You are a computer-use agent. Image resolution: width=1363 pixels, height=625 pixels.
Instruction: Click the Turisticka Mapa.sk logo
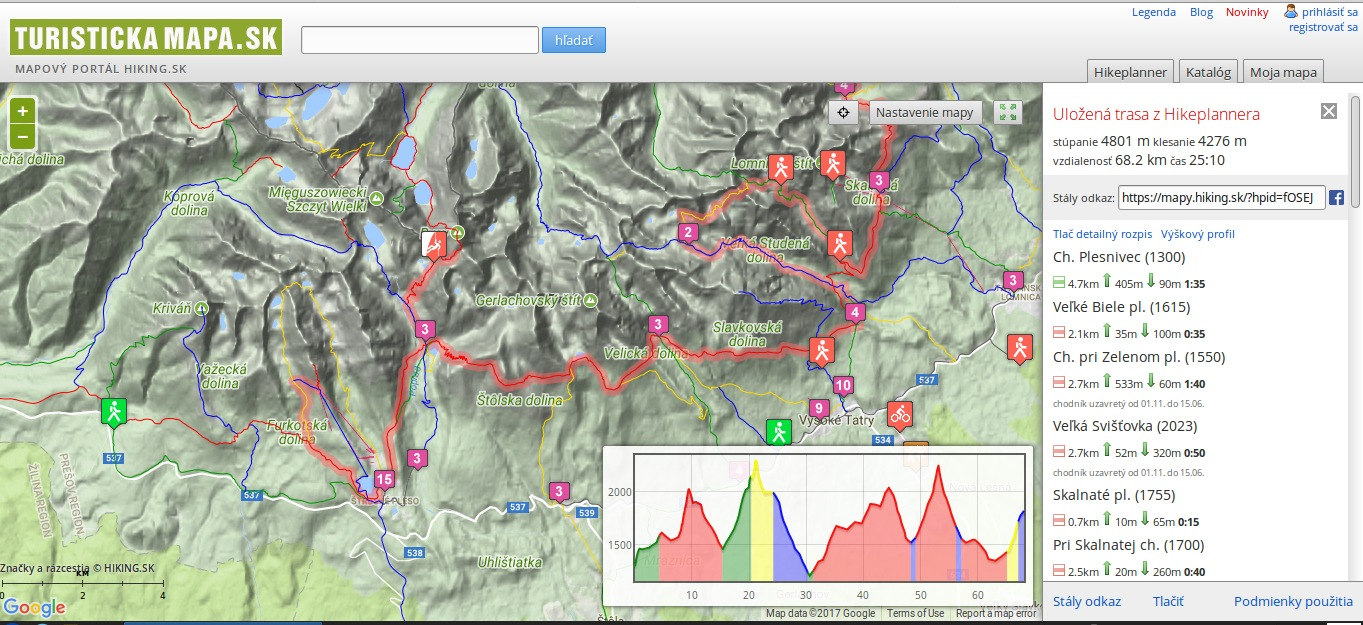click(146, 37)
